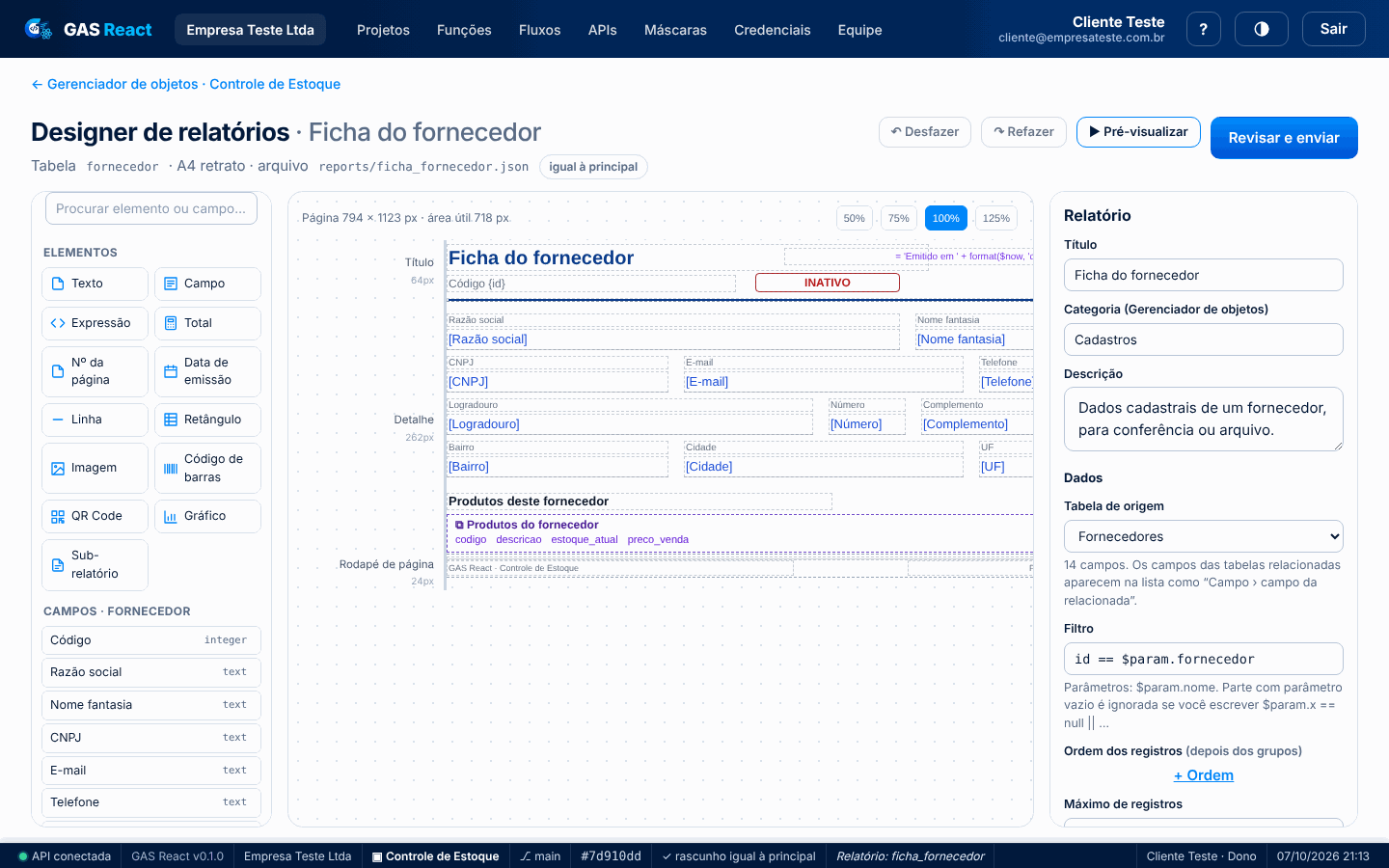Set zoom to 125%
Image resolution: width=1389 pixels, height=868 pixels.
click(x=995, y=218)
